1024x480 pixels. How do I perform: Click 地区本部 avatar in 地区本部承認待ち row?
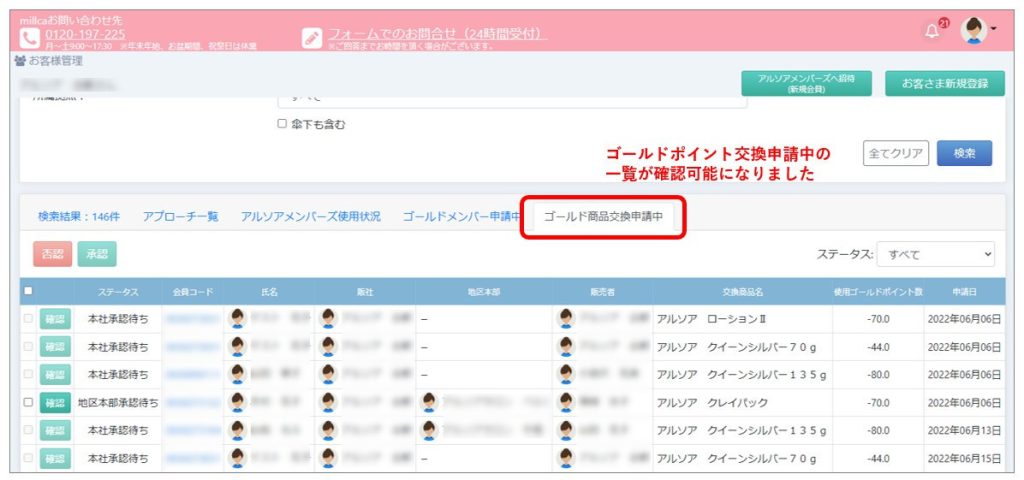click(429, 402)
